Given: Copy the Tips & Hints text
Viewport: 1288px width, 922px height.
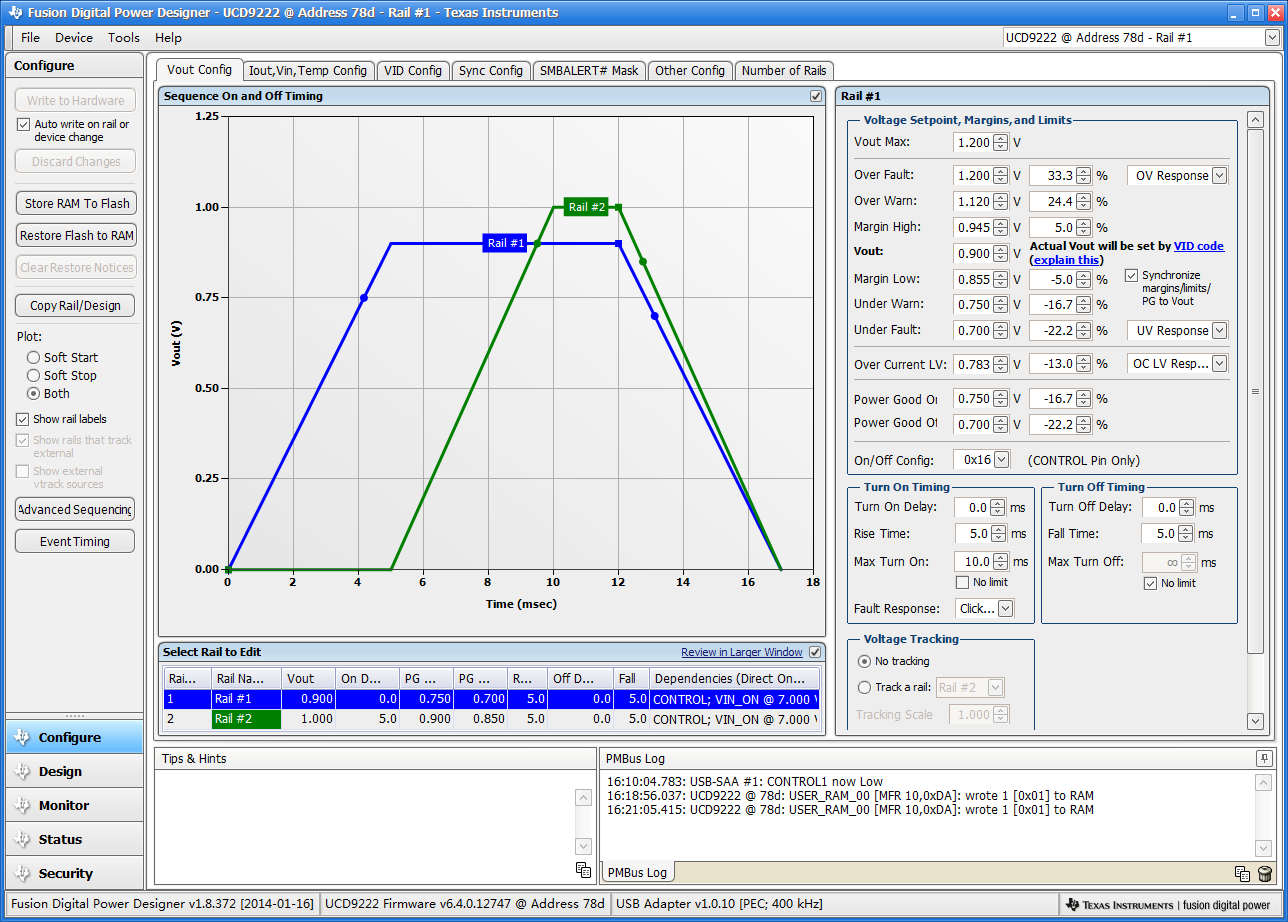Looking at the screenshot, I should (x=584, y=870).
